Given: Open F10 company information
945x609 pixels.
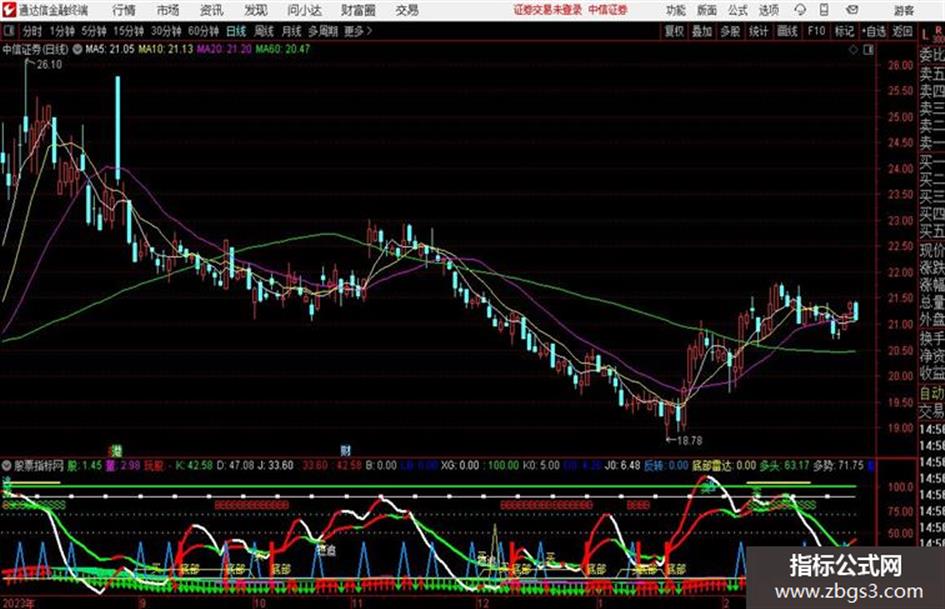Looking at the screenshot, I should tap(816, 31).
